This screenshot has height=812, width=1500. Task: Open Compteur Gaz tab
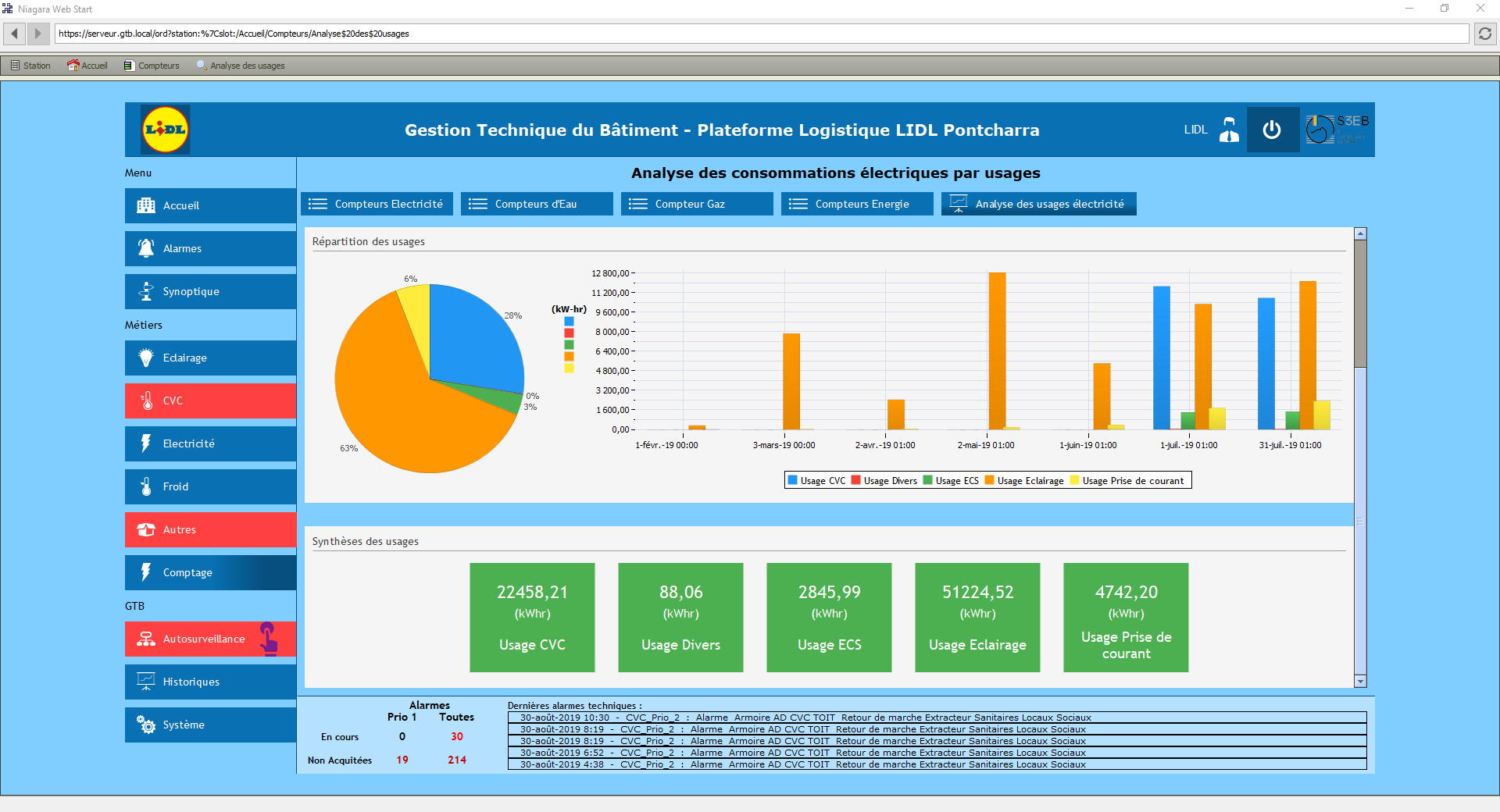tap(697, 204)
